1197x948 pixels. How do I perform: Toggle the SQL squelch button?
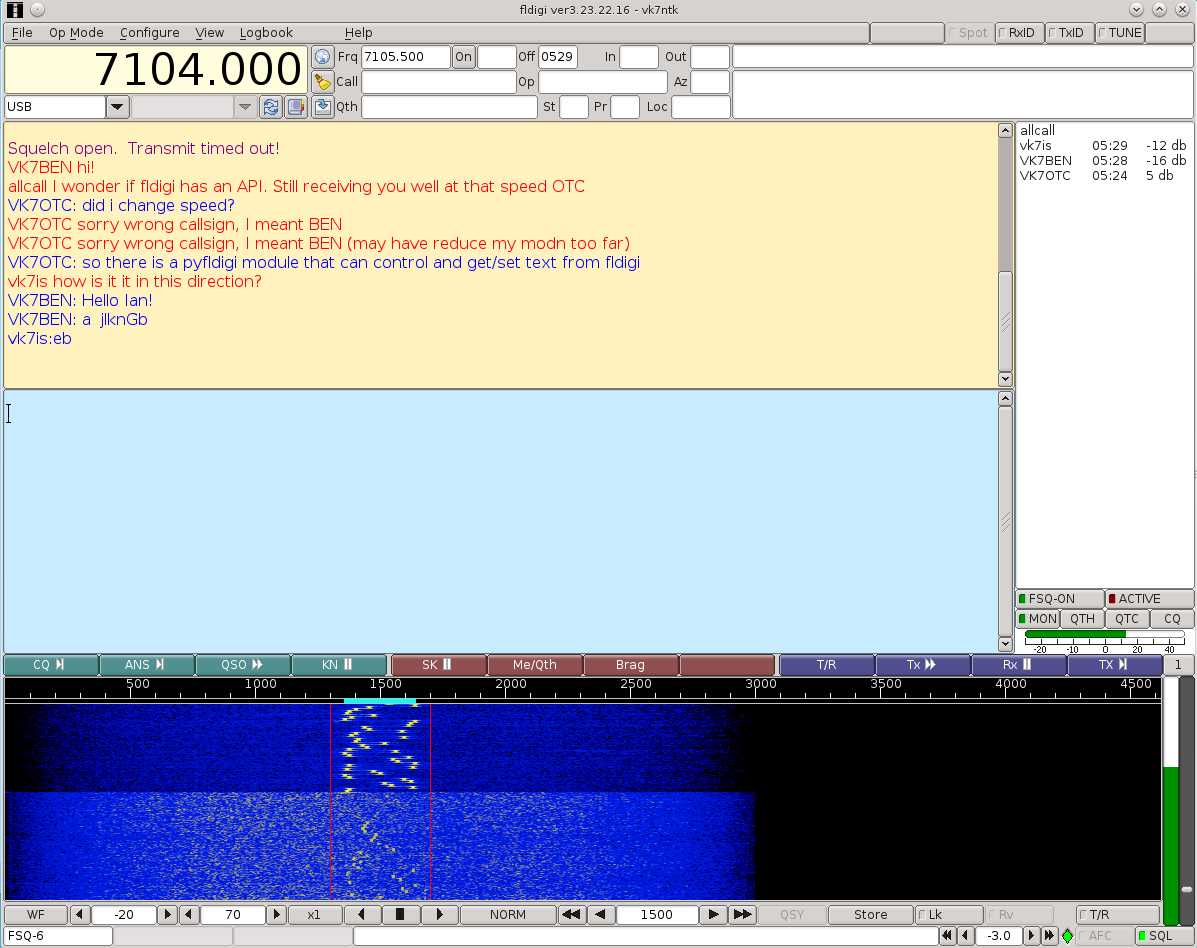coord(1162,936)
